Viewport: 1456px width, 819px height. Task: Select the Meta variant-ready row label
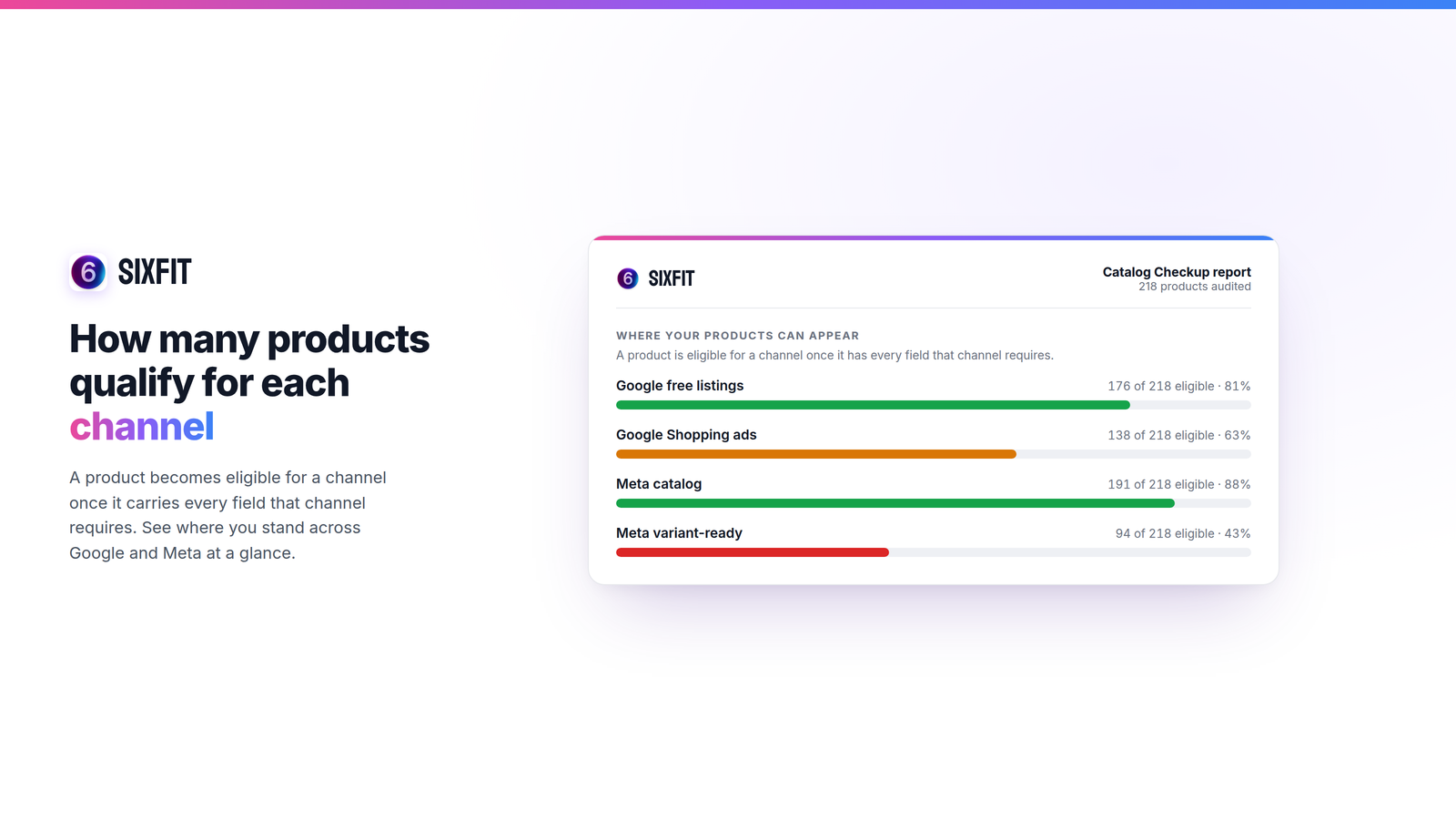click(x=679, y=533)
